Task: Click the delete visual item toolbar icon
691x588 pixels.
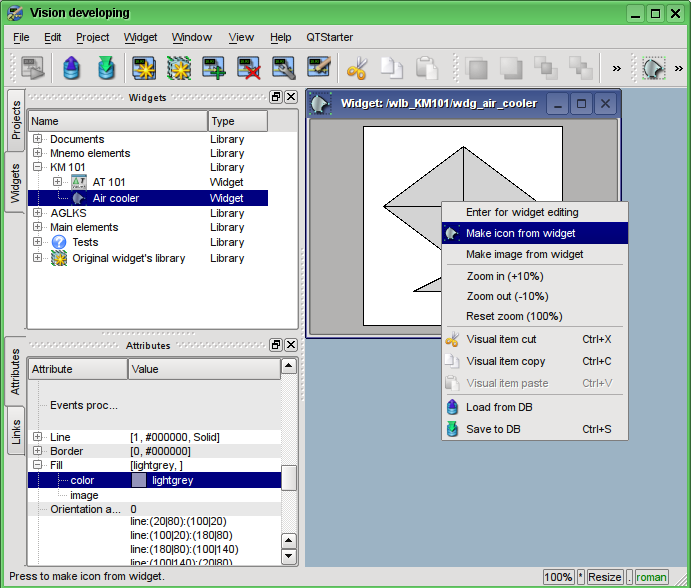Action: tap(248, 68)
